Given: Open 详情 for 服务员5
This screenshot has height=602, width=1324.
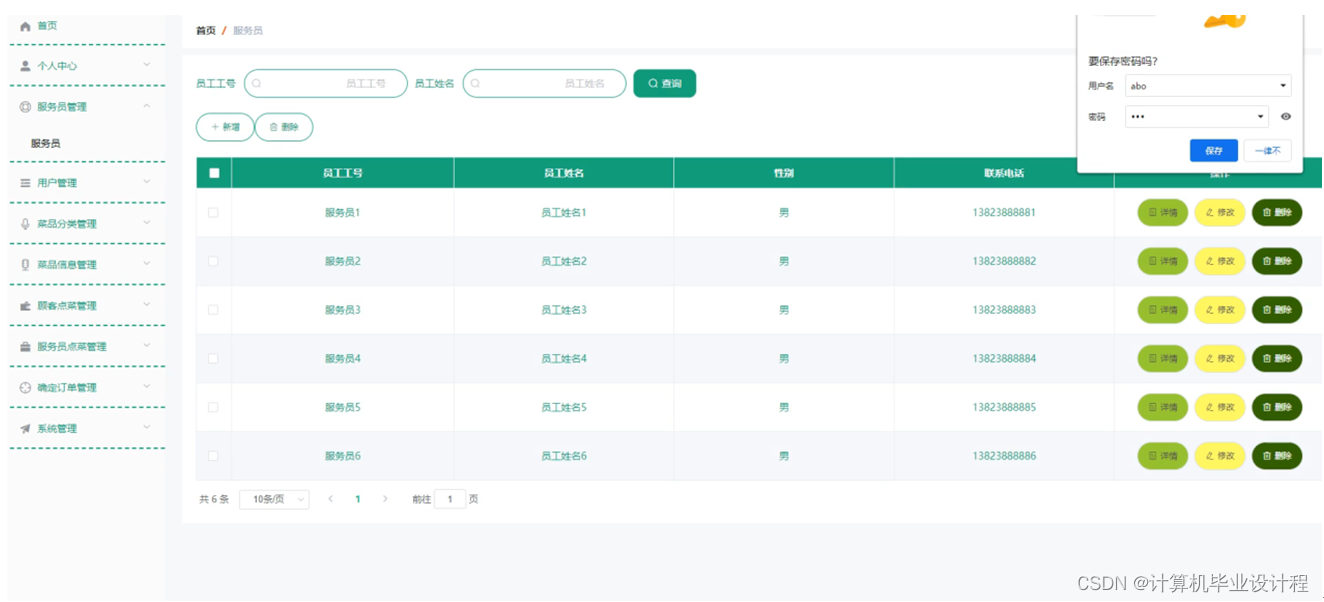Looking at the screenshot, I should tap(1163, 407).
